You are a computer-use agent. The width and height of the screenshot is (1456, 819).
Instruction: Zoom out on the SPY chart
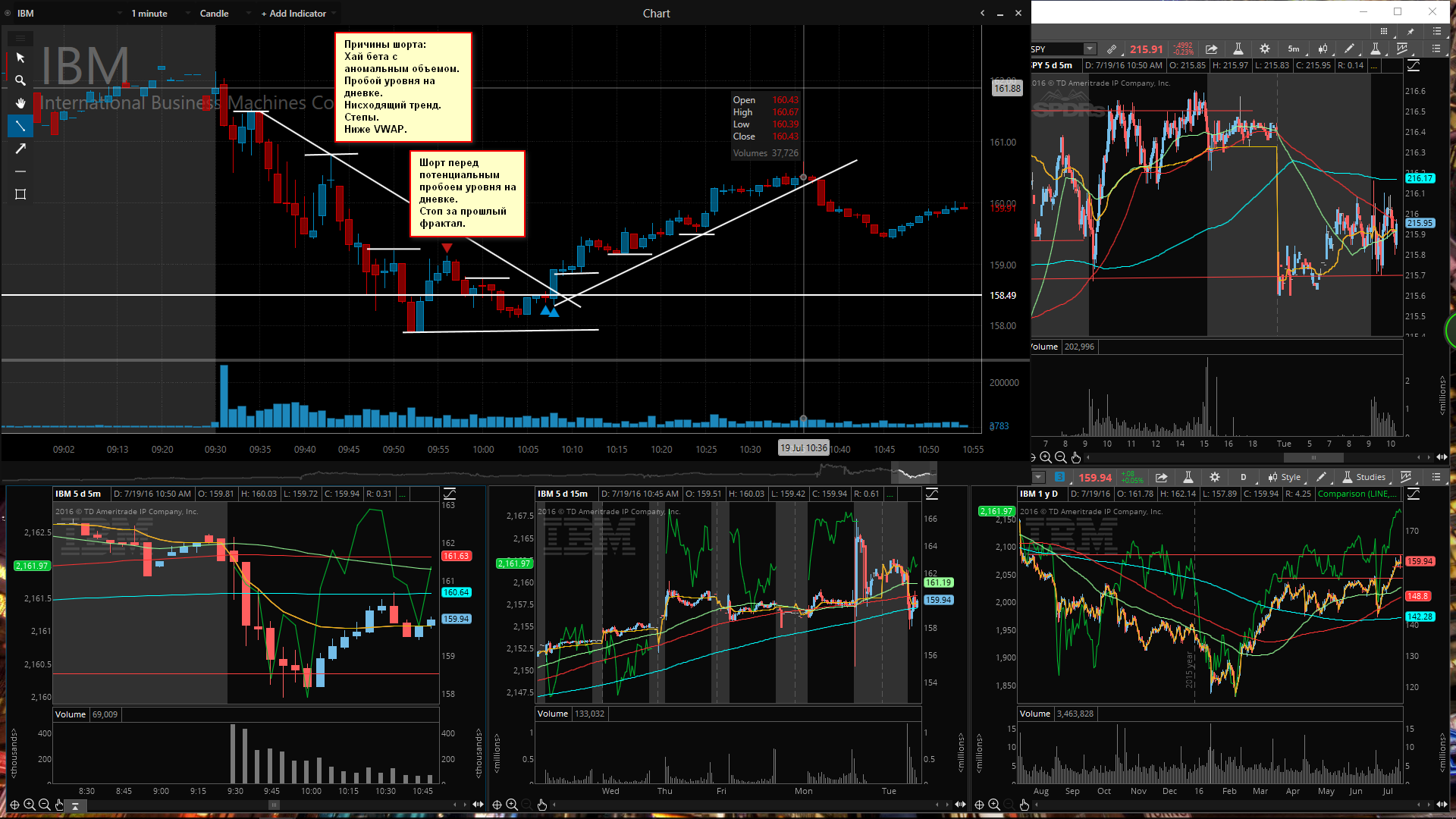pyautogui.click(x=1061, y=457)
